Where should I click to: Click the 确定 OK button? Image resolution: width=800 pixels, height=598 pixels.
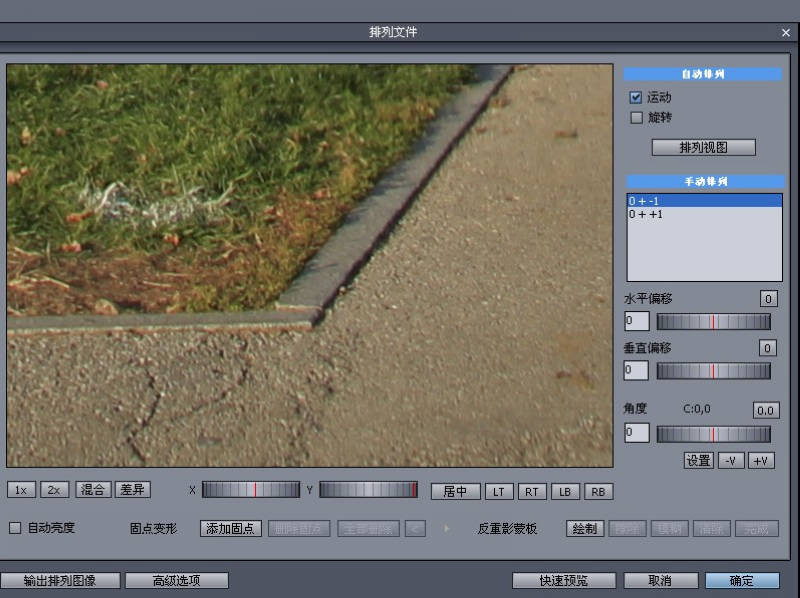pos(741,580)
